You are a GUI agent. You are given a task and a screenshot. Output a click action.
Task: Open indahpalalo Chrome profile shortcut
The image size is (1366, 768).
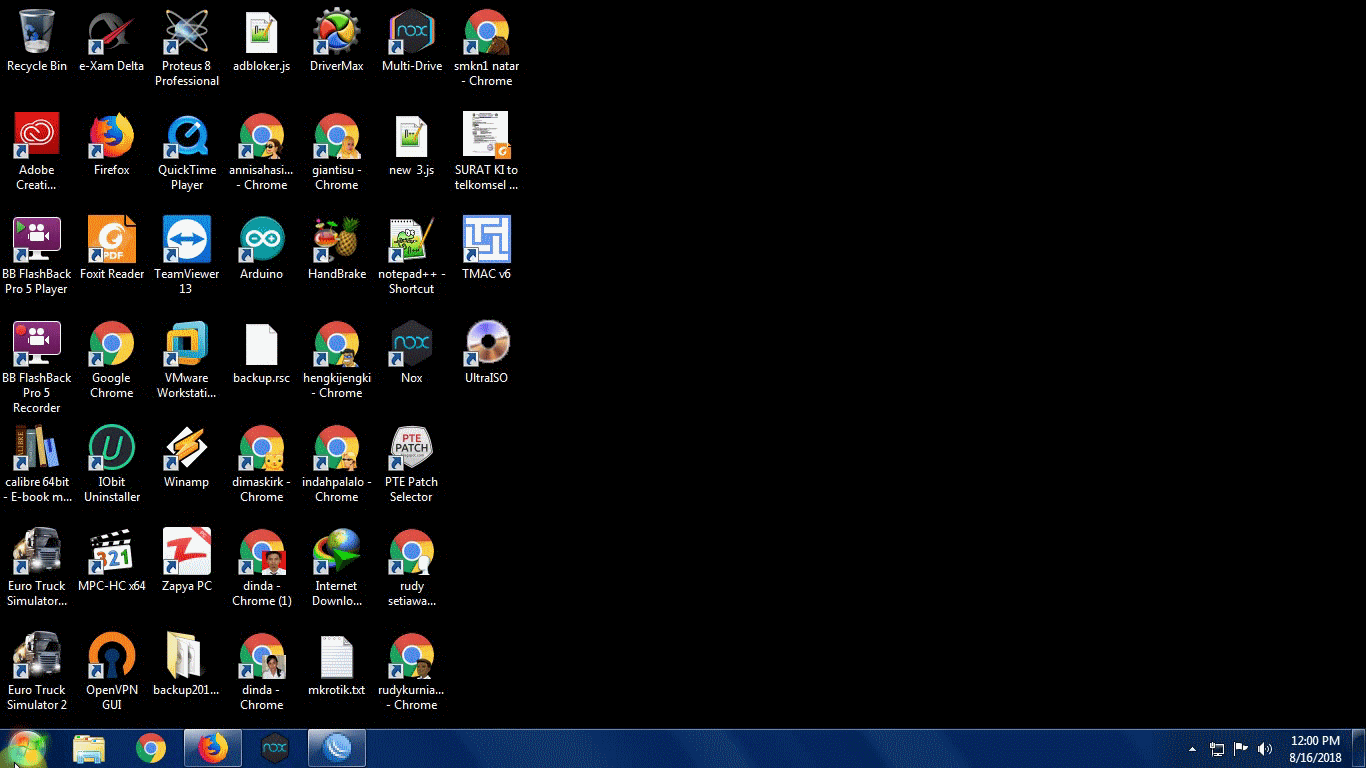[x=337, y=464]
